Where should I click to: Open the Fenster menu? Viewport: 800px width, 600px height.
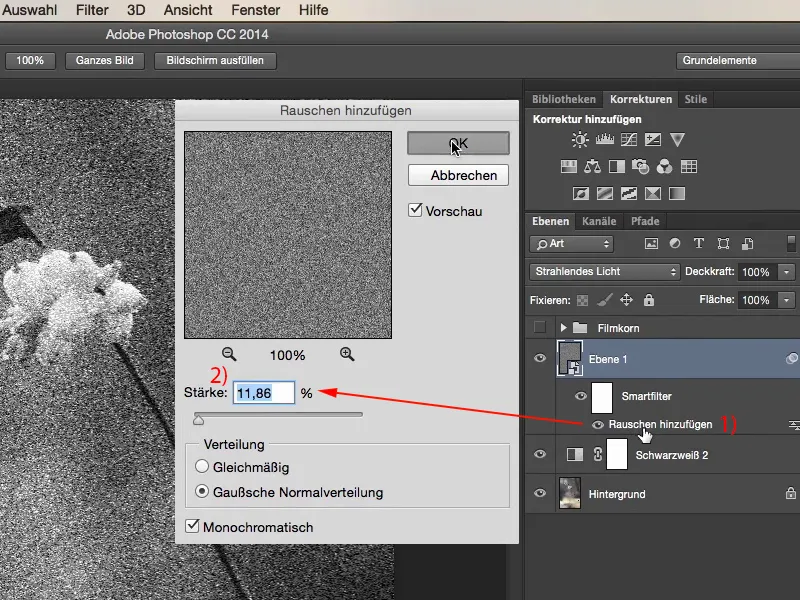256,10
